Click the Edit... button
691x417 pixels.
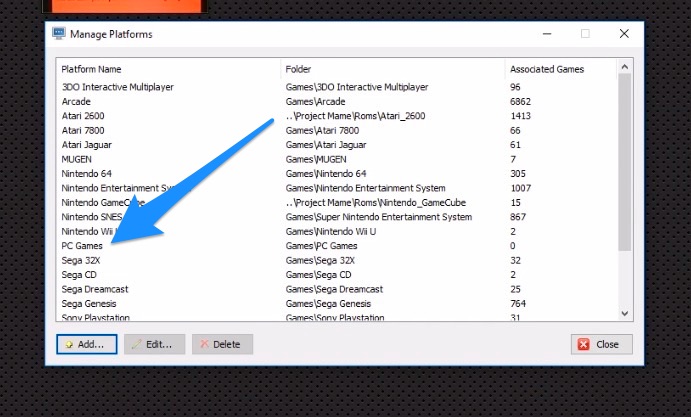pyautogui.click(x=154, y=344)
